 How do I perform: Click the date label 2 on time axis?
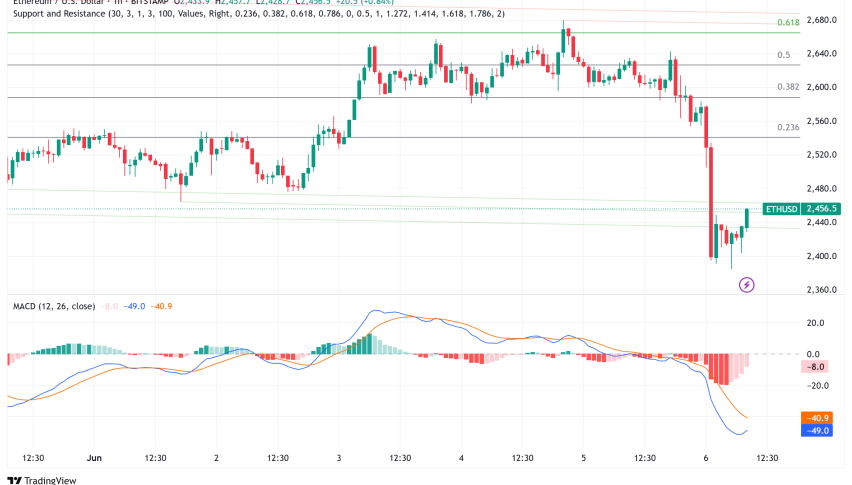pyautogui.click(x=216, y=458)
